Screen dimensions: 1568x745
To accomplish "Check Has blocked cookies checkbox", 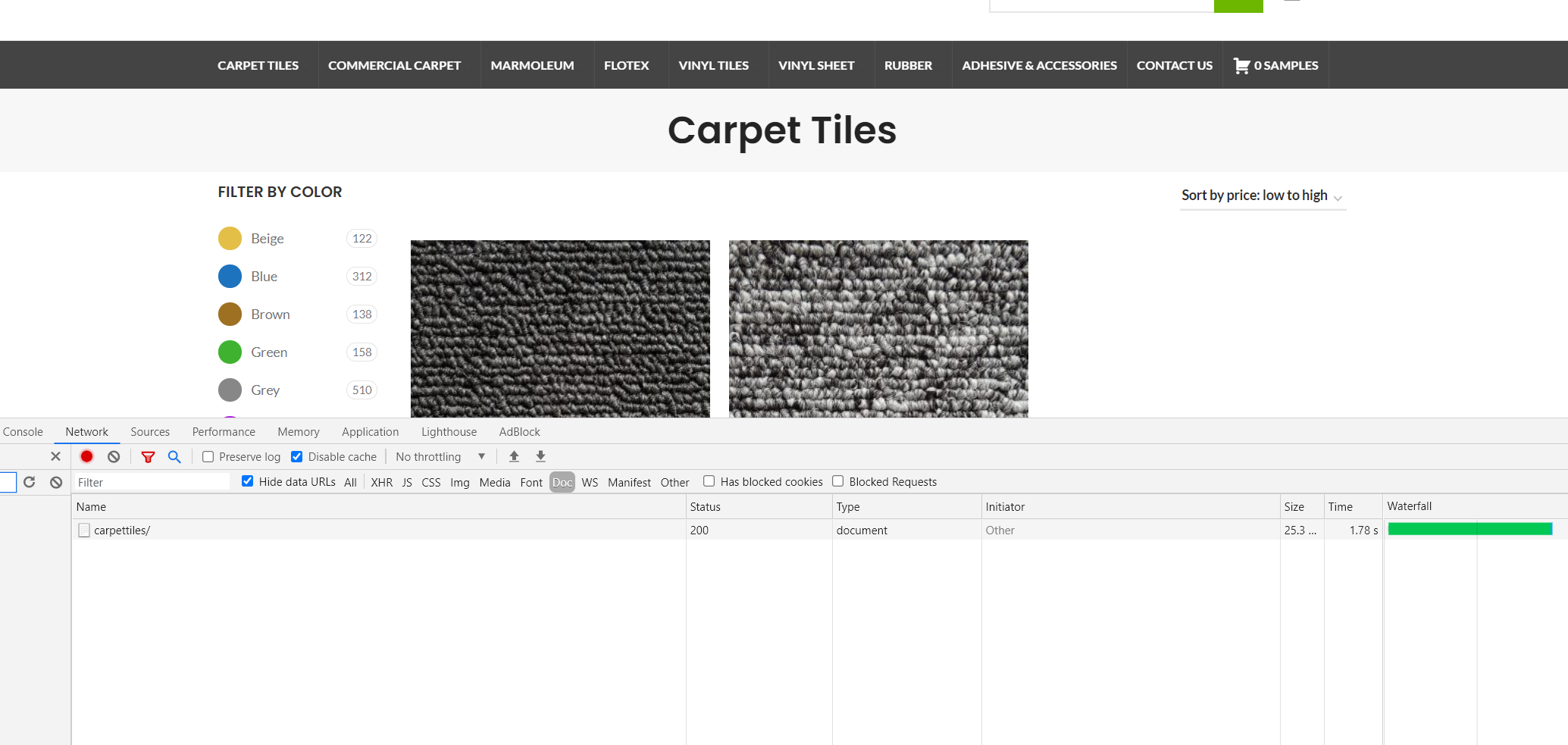I will 709,481.
